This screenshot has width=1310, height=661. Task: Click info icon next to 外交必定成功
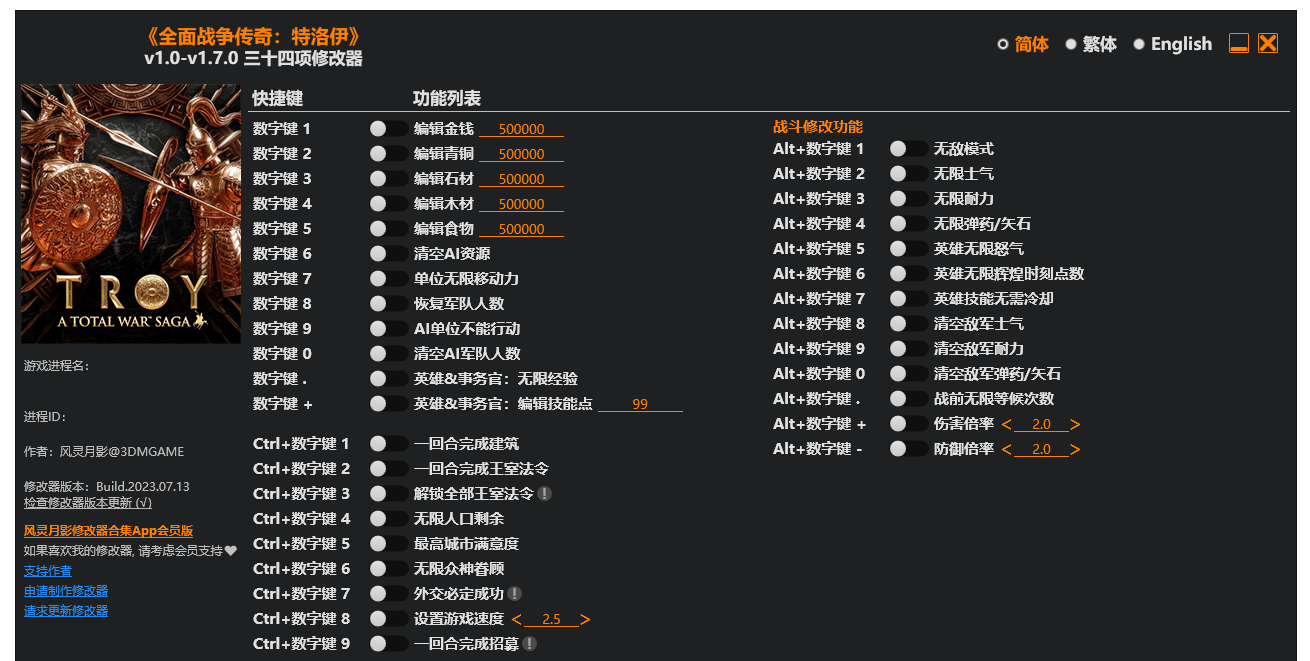(514, 594)
